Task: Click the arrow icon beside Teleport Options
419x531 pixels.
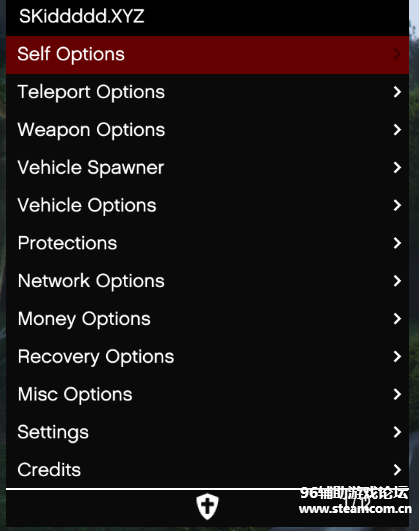Action: coord(397,92)
